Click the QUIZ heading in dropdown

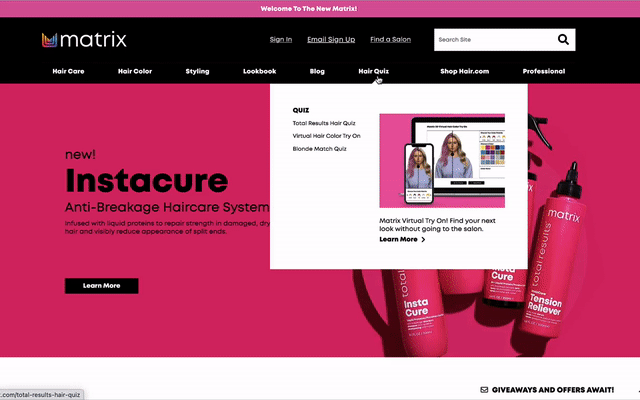(301, 110)
